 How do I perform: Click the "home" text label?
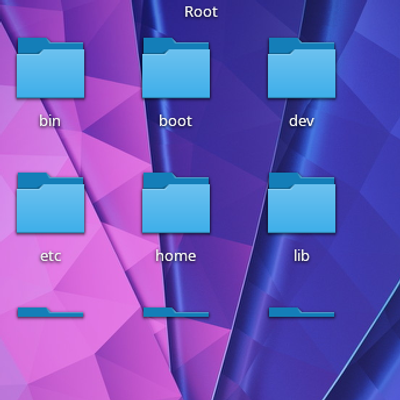(x=176, y=256)
